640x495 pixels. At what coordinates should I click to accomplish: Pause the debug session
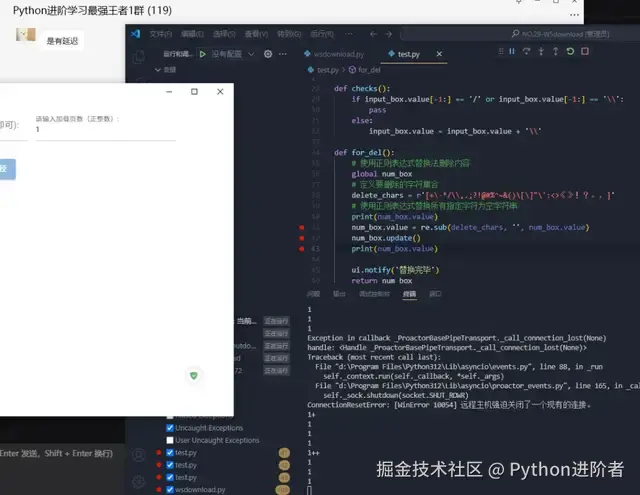(x=512, y=51)
